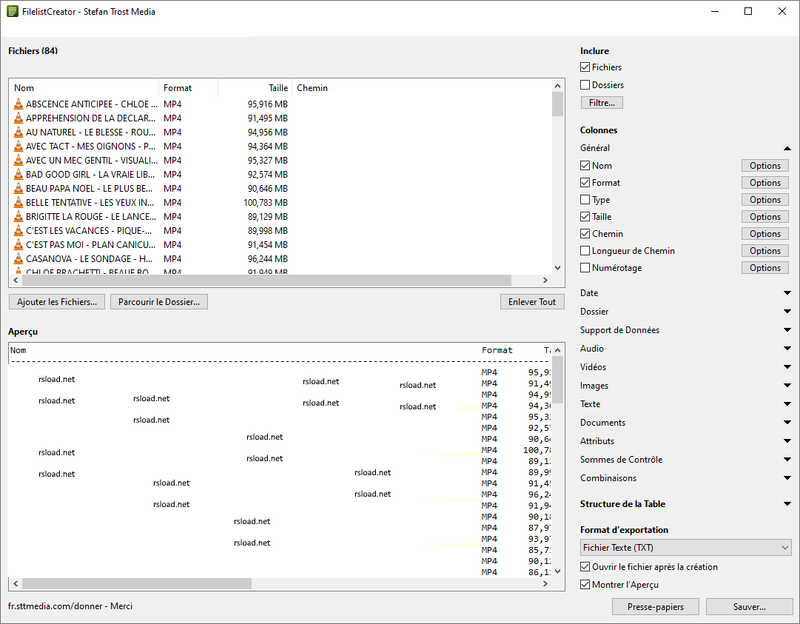Click the file icon next to "BEAU PAPA NOEL"

click(20, 188)
